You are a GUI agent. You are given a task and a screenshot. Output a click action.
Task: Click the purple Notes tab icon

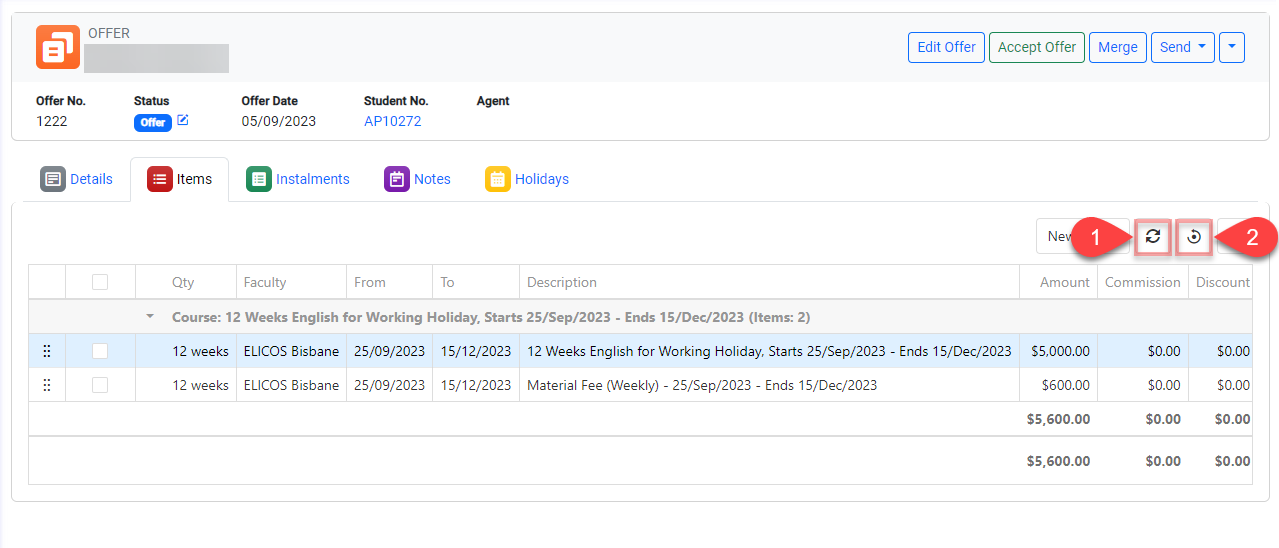tap(397, 179)
